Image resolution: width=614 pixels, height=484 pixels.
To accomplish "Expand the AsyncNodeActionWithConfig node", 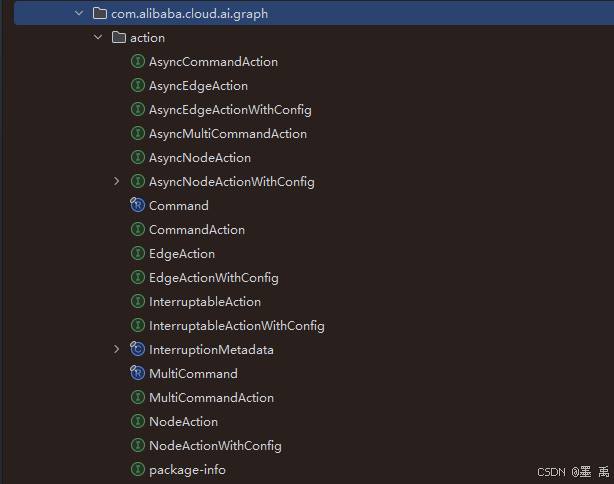I will (x=116, y=181).
